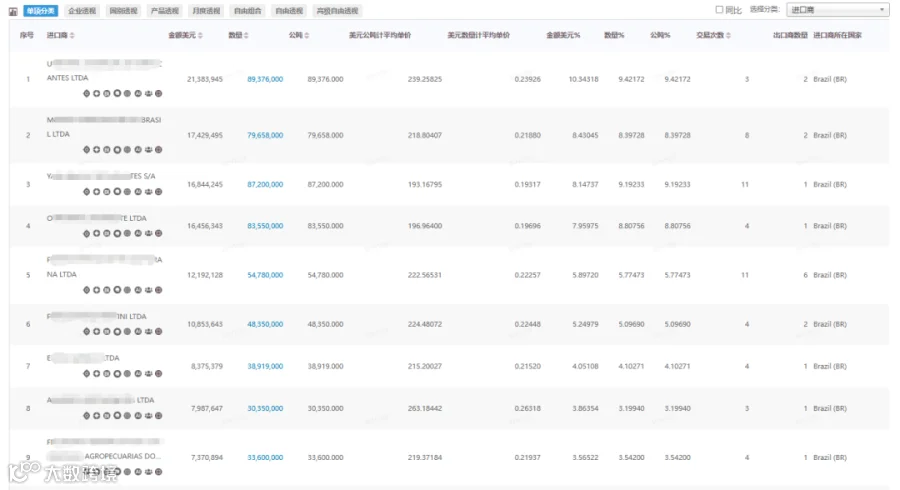Image resolution: width=900 pixels, height=490 pixels.
Task: Click Brazil (BR) in row 5
Action: pyautogui.click(x=830, y=275)
